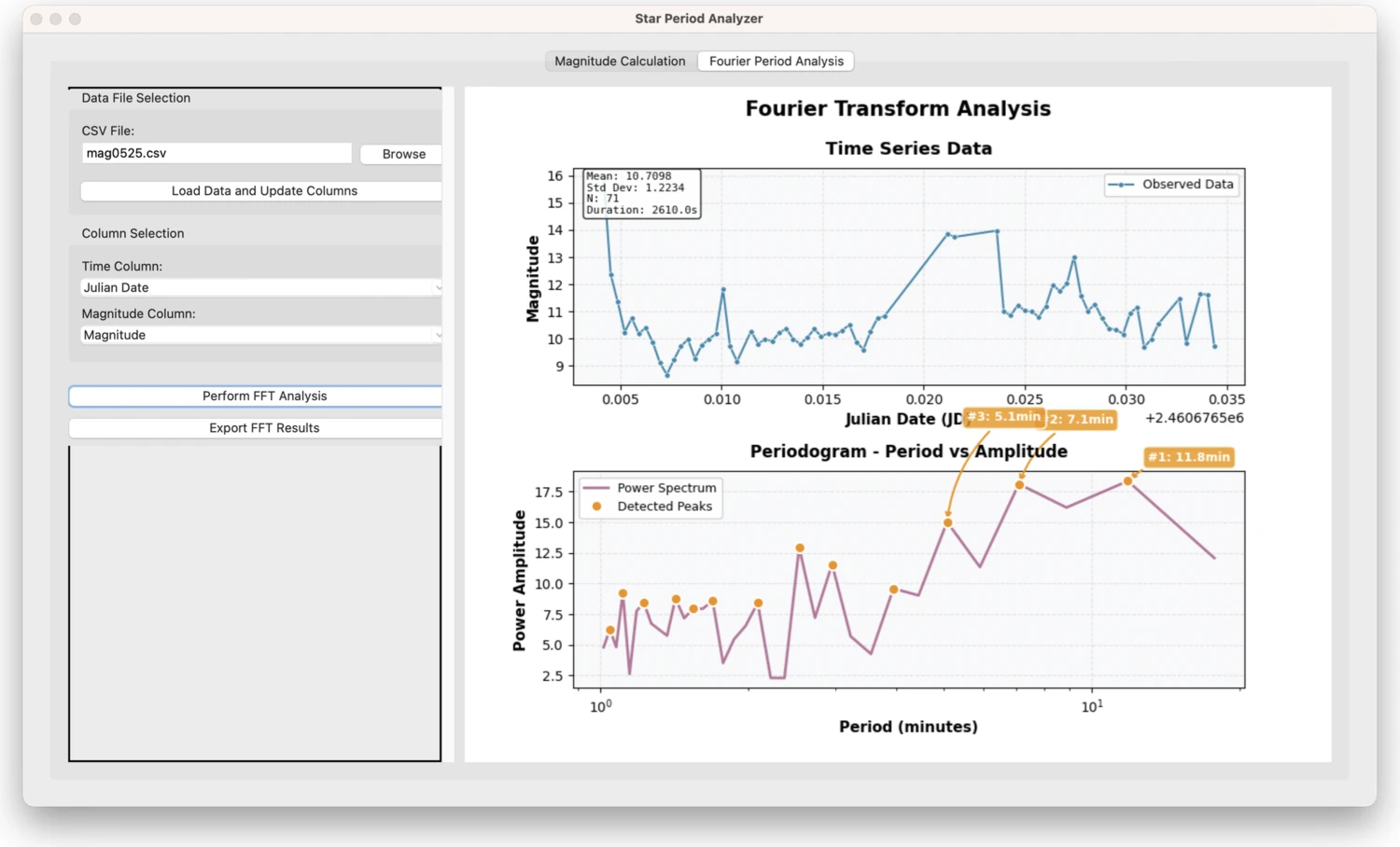Close the Star Period Analyzer window
1400x847 pixels.
[36, 19]
